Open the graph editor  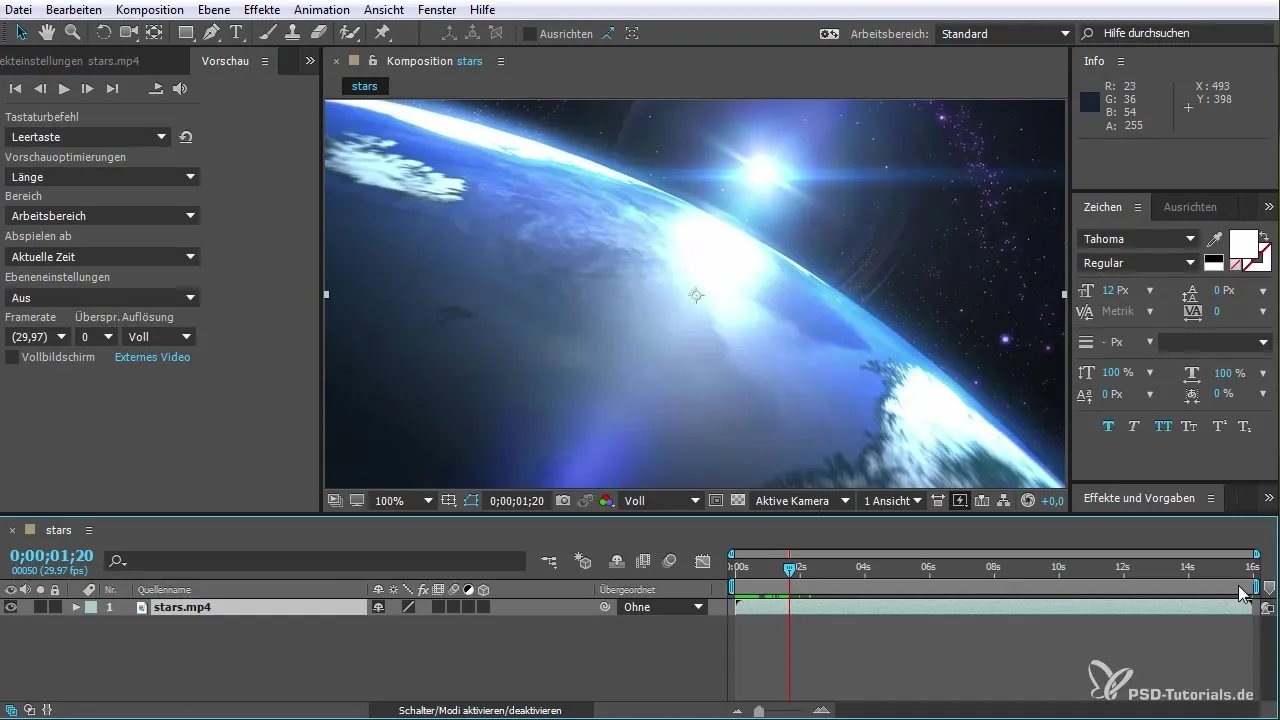[703, 562]
